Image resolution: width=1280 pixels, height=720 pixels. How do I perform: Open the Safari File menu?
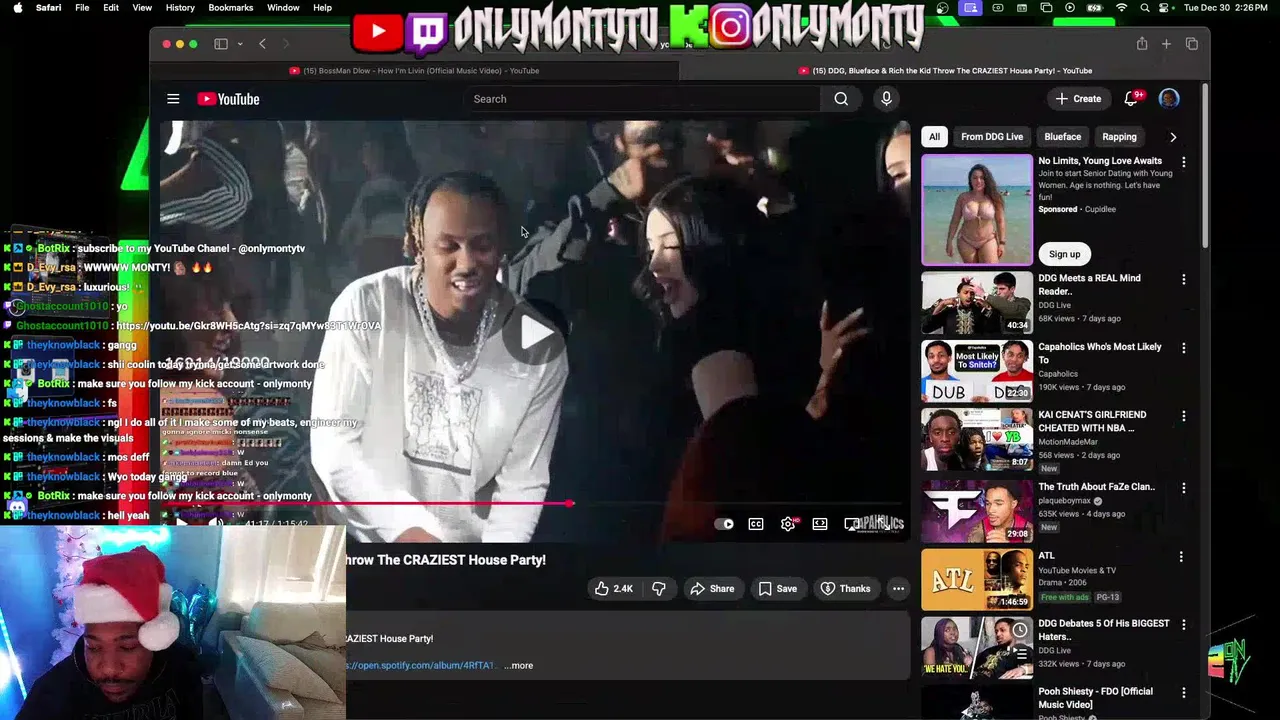82,8
